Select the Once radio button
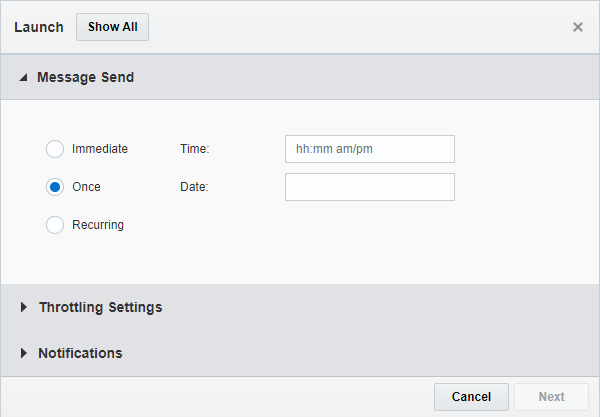This screenshot has height=417, width=600. [55, 187]
